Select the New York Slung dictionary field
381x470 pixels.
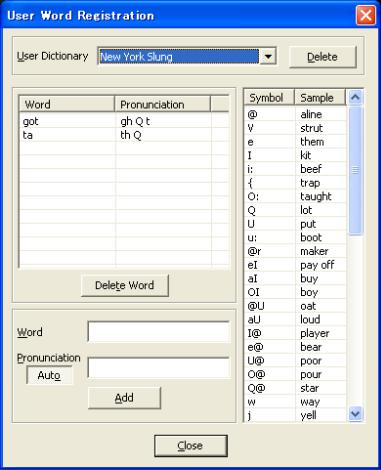[x=179, y=57]
